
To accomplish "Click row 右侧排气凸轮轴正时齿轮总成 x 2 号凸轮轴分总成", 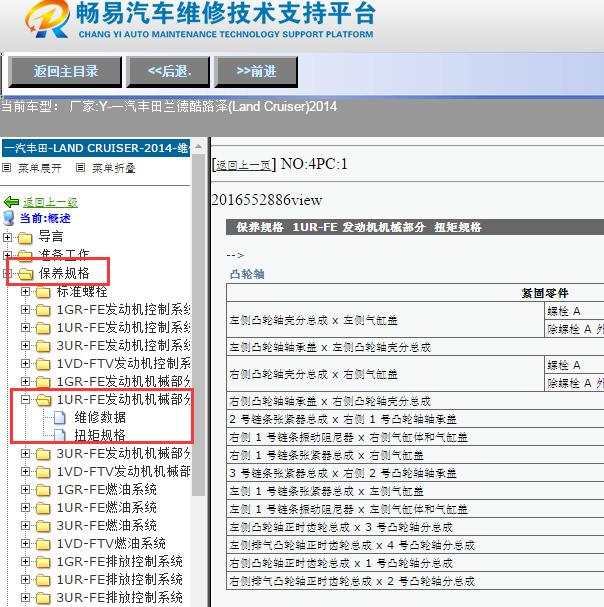I will (415, 581).
